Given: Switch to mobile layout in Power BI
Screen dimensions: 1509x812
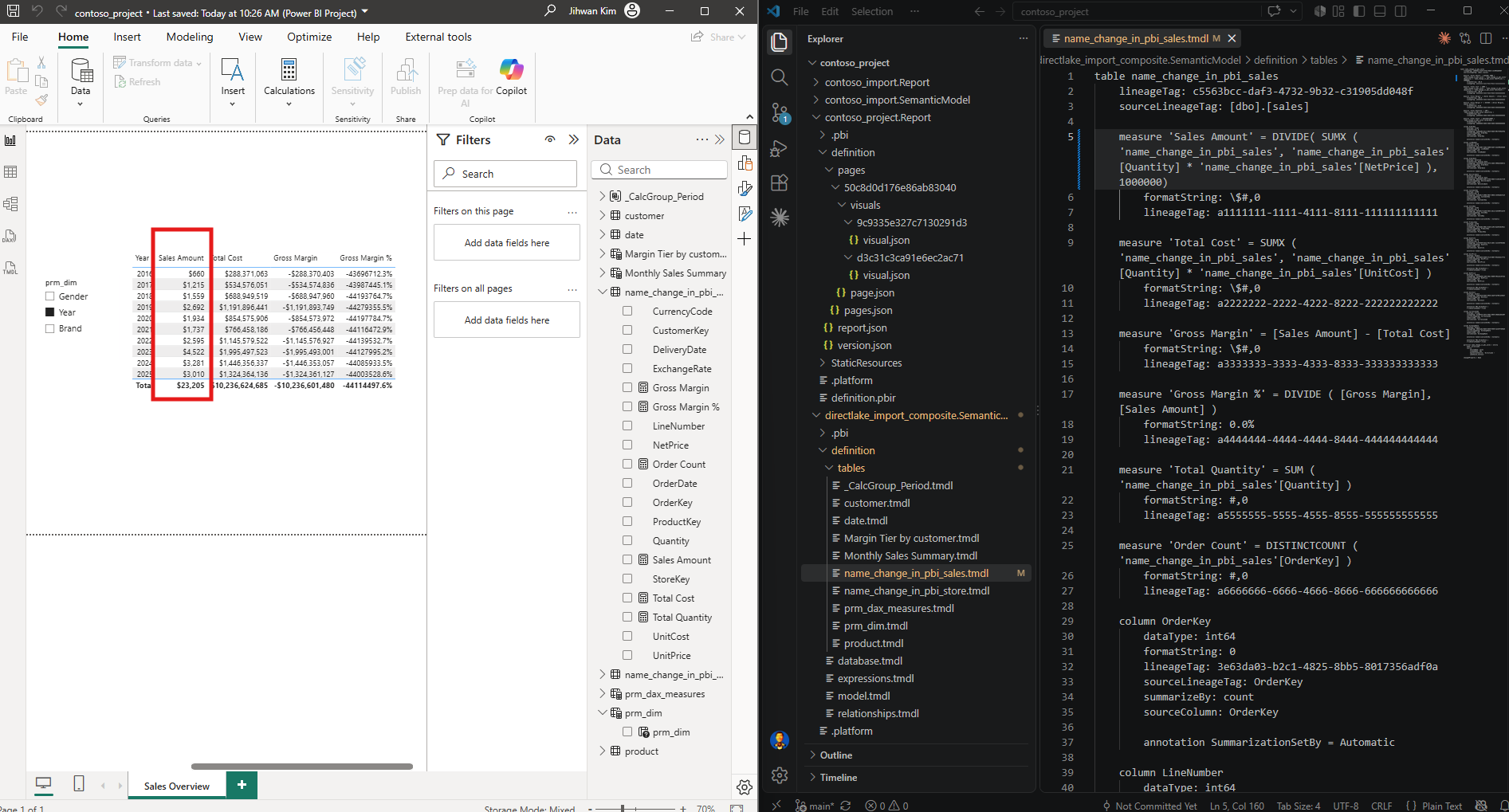Looking at the screenshot, I should 79,784.
